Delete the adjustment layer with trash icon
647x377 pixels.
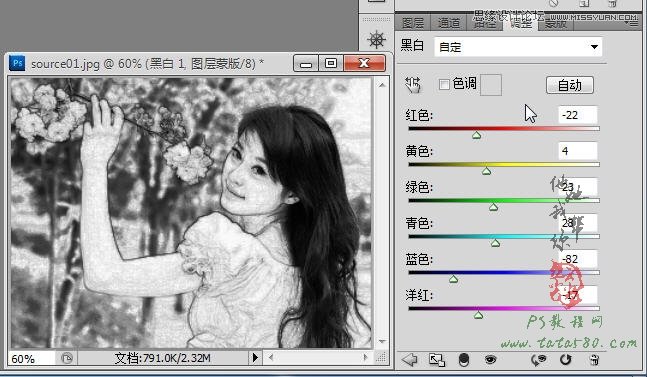click(x=593, y=360)
